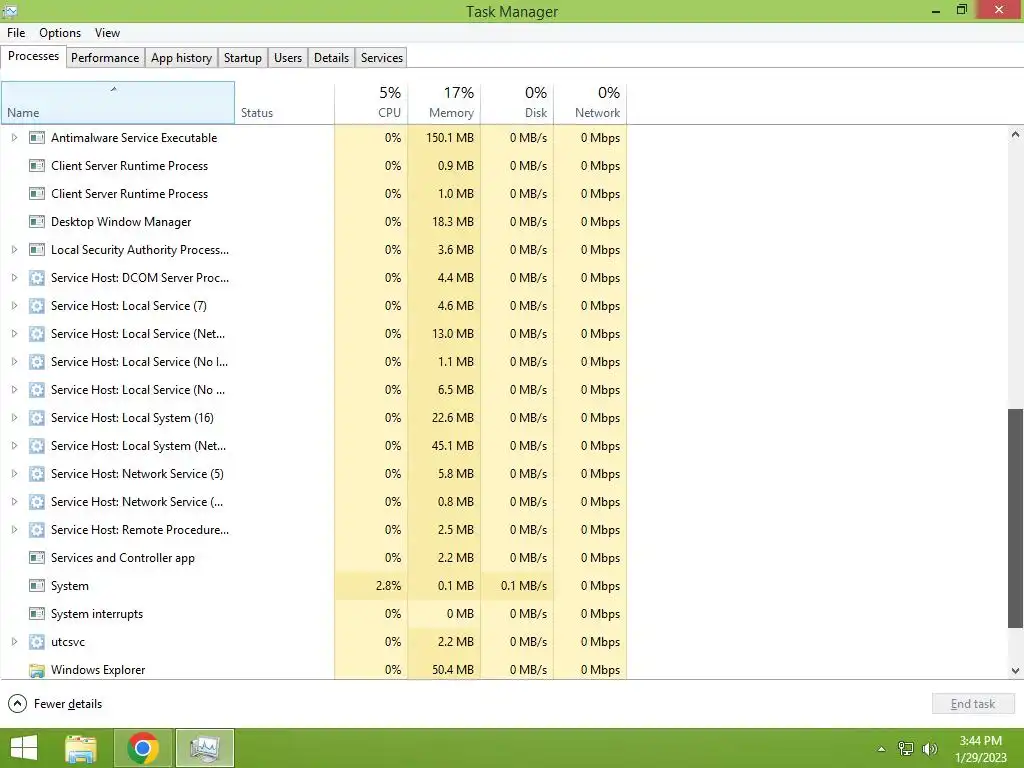Viewport: 1024px width, 768px height.
Task: Switch to the Services tab
Action: tap(382, 58)
